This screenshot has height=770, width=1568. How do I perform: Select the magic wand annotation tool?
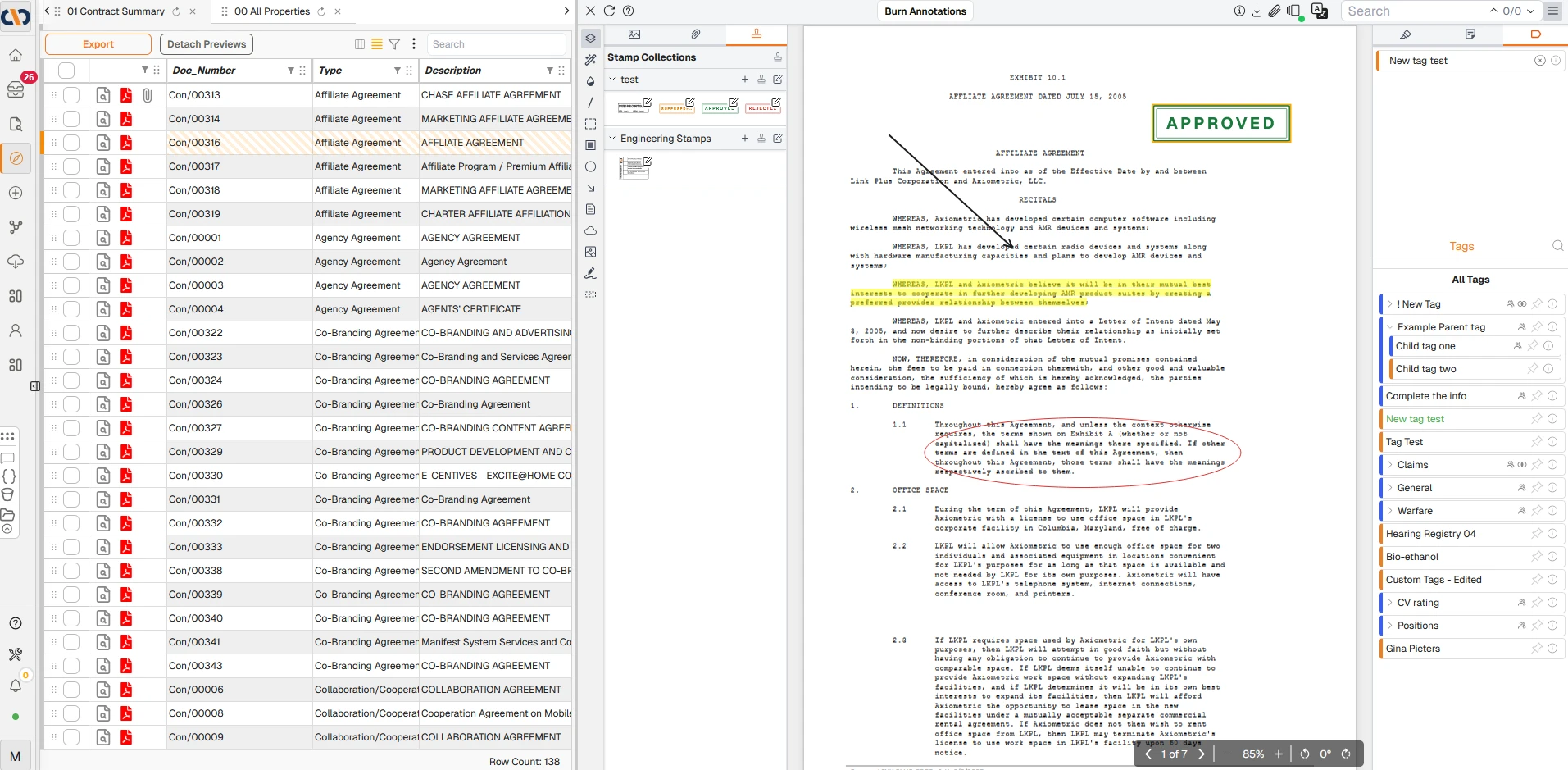pyautogui.click(x=590, y=60)
